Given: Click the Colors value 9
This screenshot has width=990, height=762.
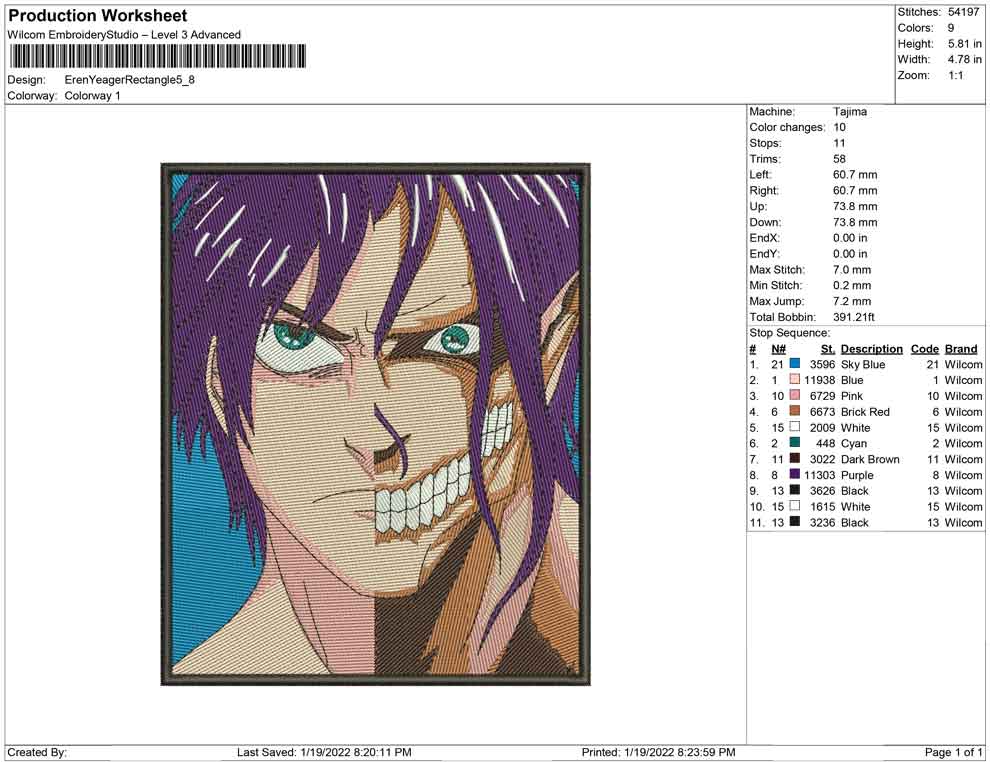Looking at the screenshot, I should coord(951,28).
